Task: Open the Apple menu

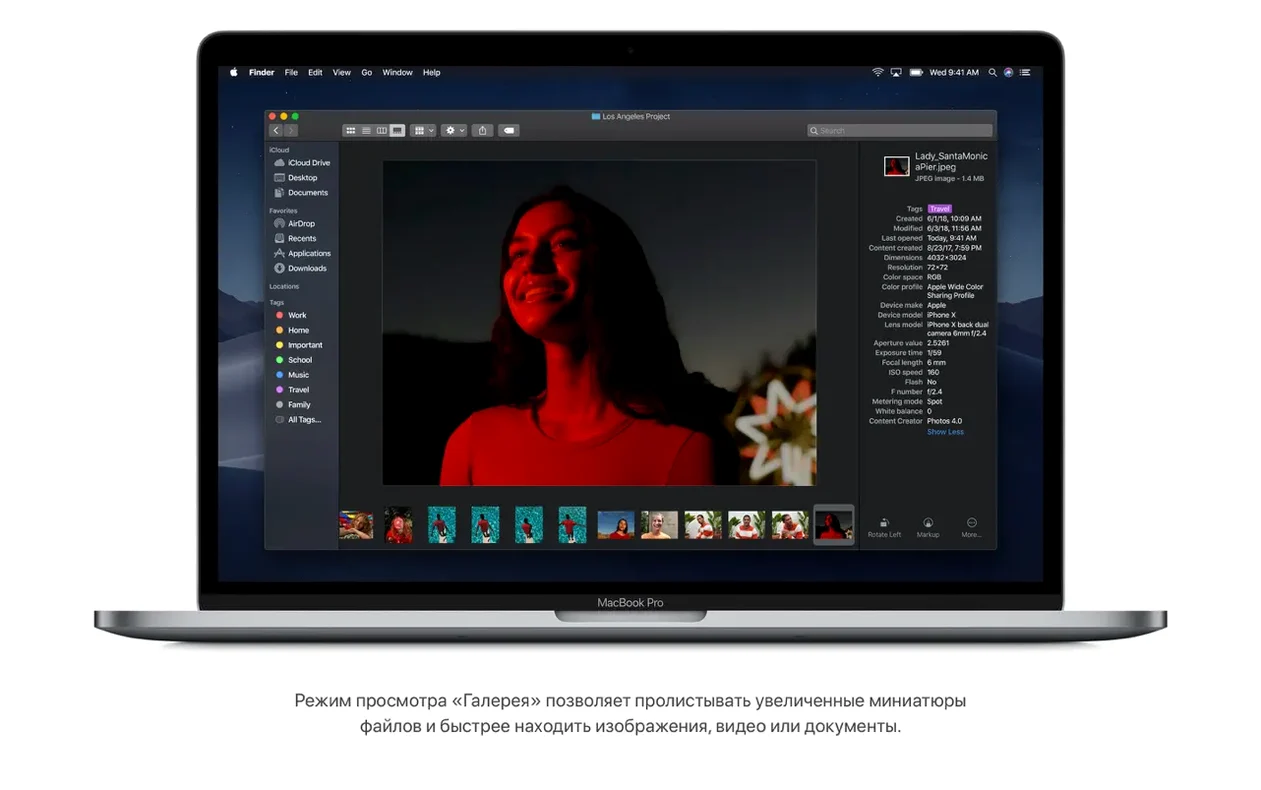Action: coord(234,72)
